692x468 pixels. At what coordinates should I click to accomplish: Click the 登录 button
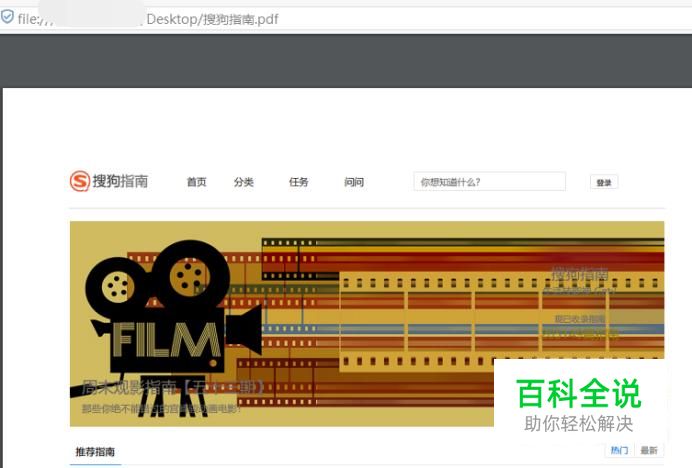click(604, 182)
